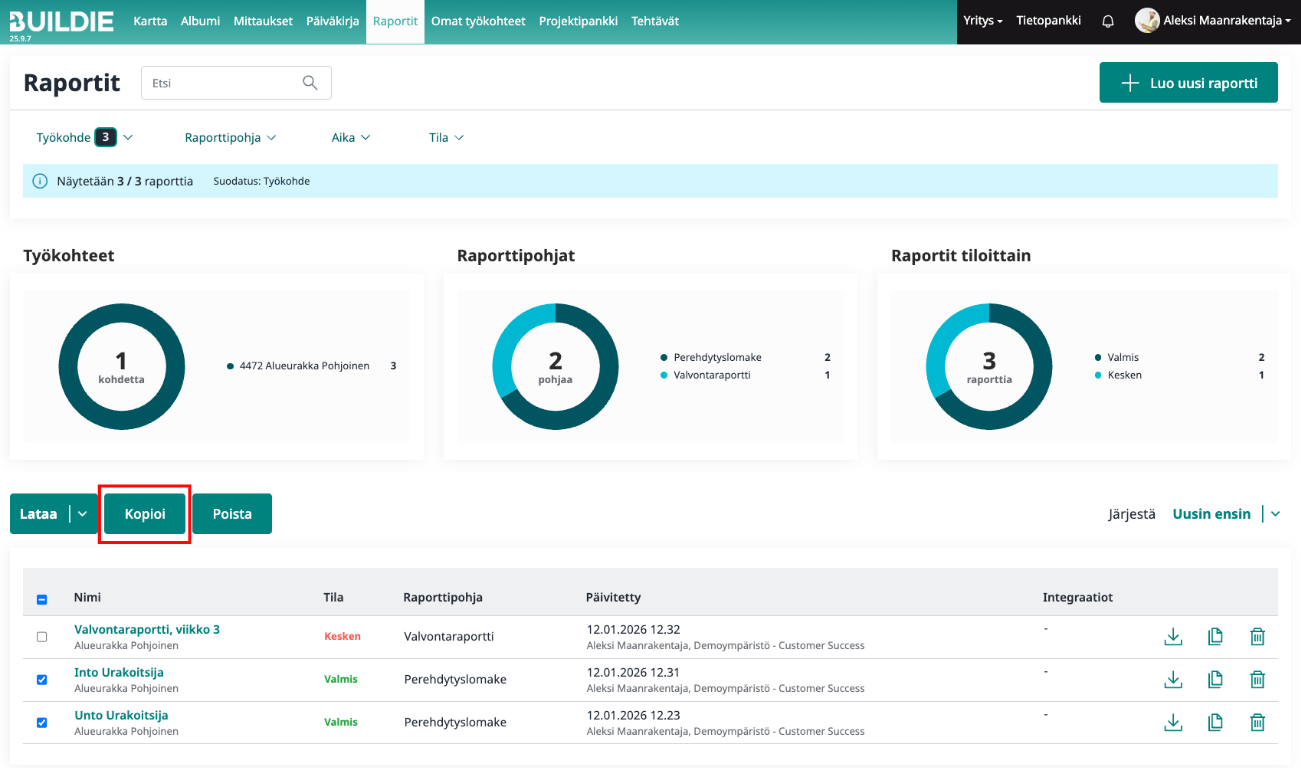Uncheck the Into Urakoitsija checkbox
The height and width of the screenshot is (768, 1301).
[42, 680]
